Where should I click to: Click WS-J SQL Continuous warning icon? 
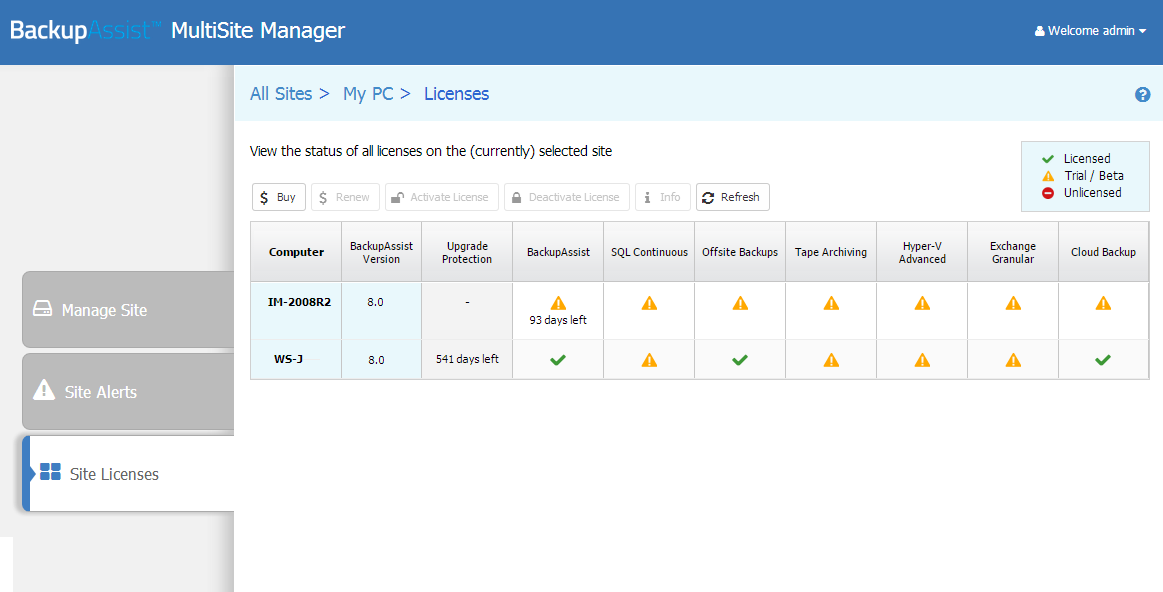click(x=649, y=360)
